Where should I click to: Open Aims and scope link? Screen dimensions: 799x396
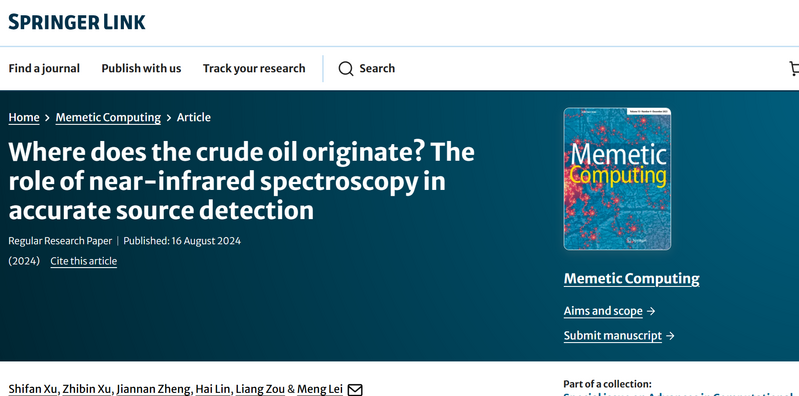point(603,311)
